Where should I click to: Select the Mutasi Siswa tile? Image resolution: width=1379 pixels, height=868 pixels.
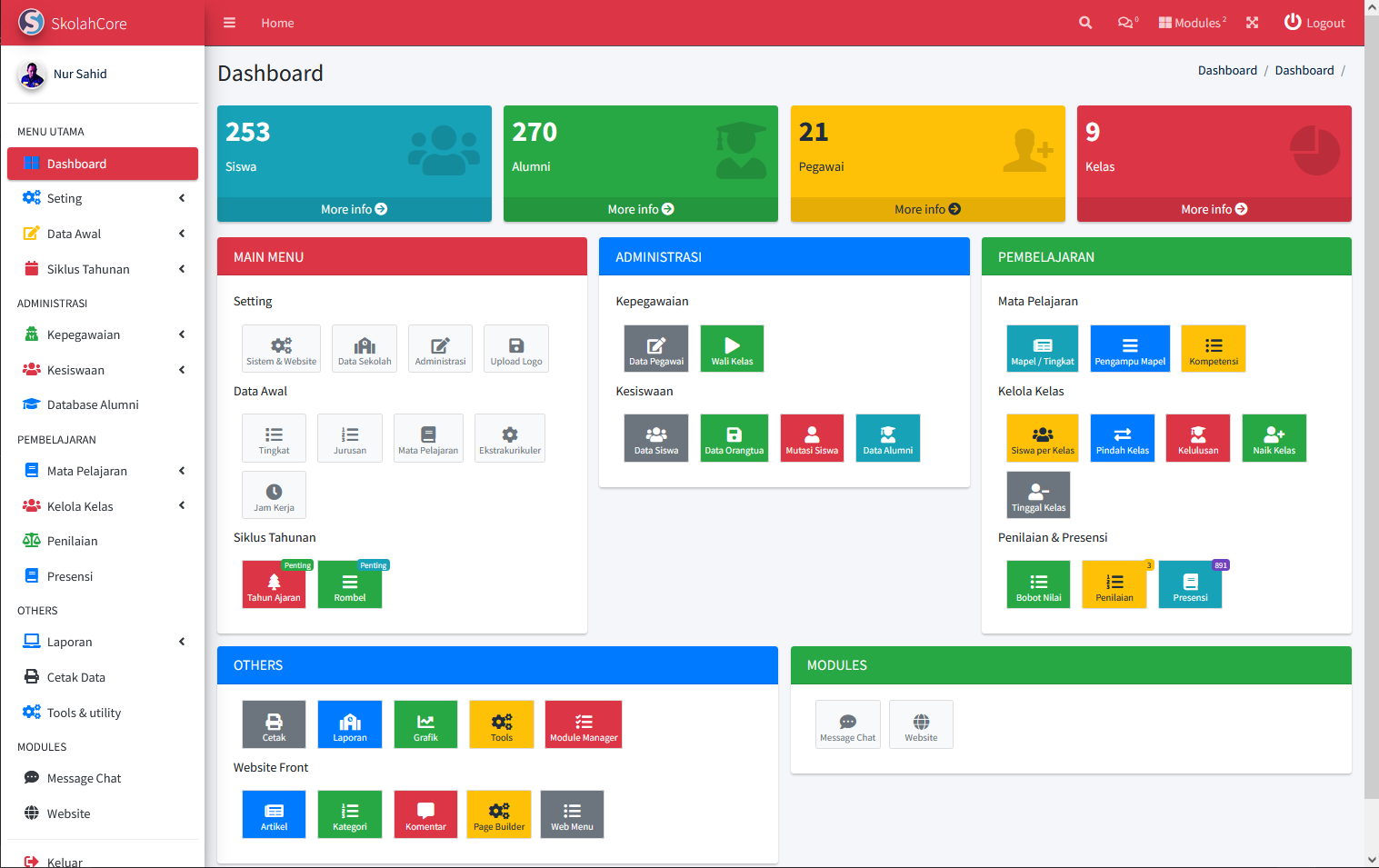click(x=812, y=438)
